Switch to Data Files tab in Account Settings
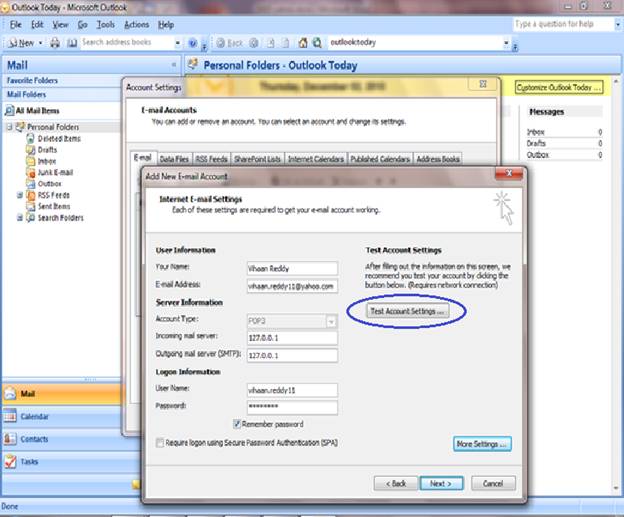The image size is (624, 517). tap(174, 159)
